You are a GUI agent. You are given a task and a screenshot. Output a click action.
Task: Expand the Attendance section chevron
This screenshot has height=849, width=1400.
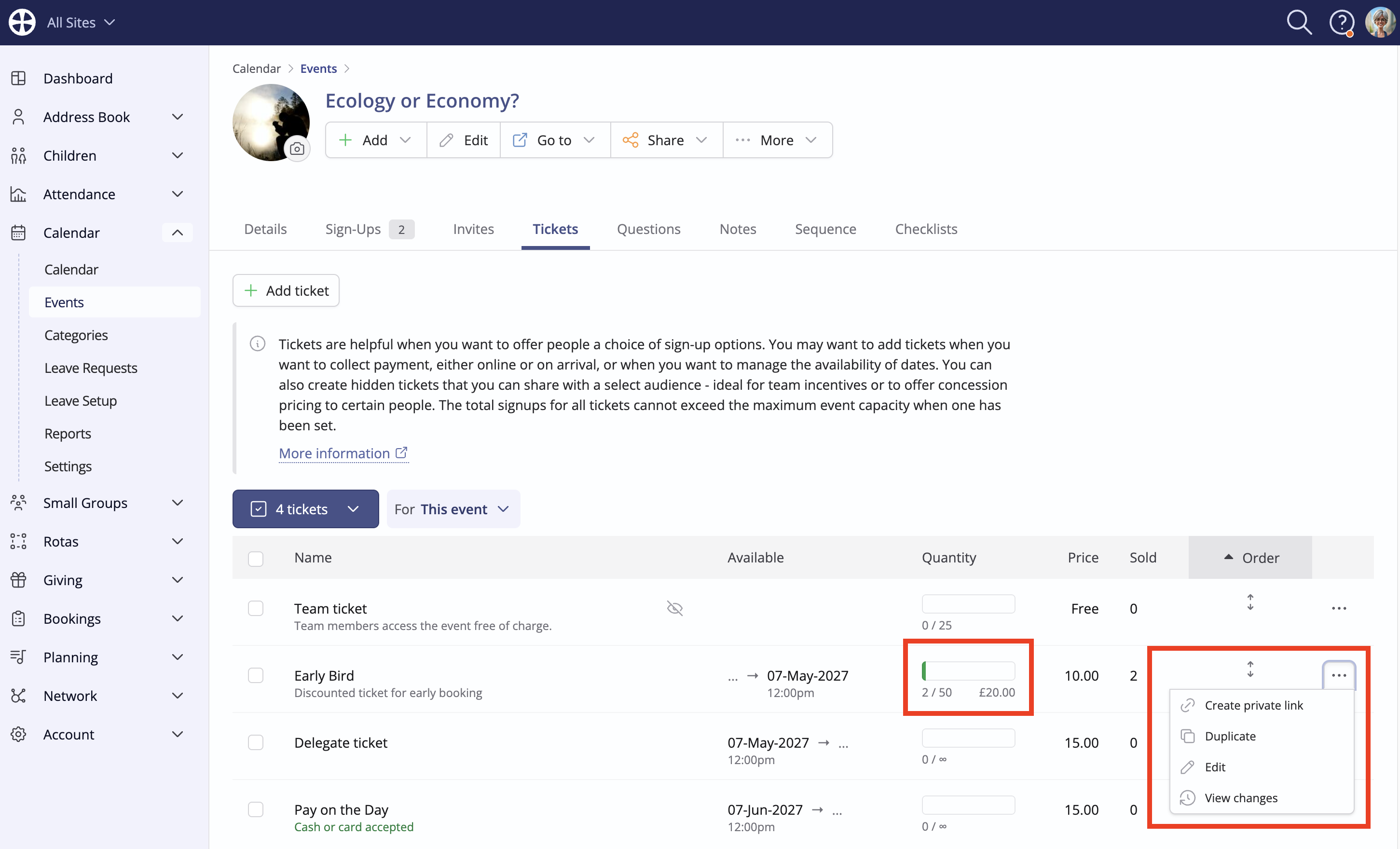point(177,194)
